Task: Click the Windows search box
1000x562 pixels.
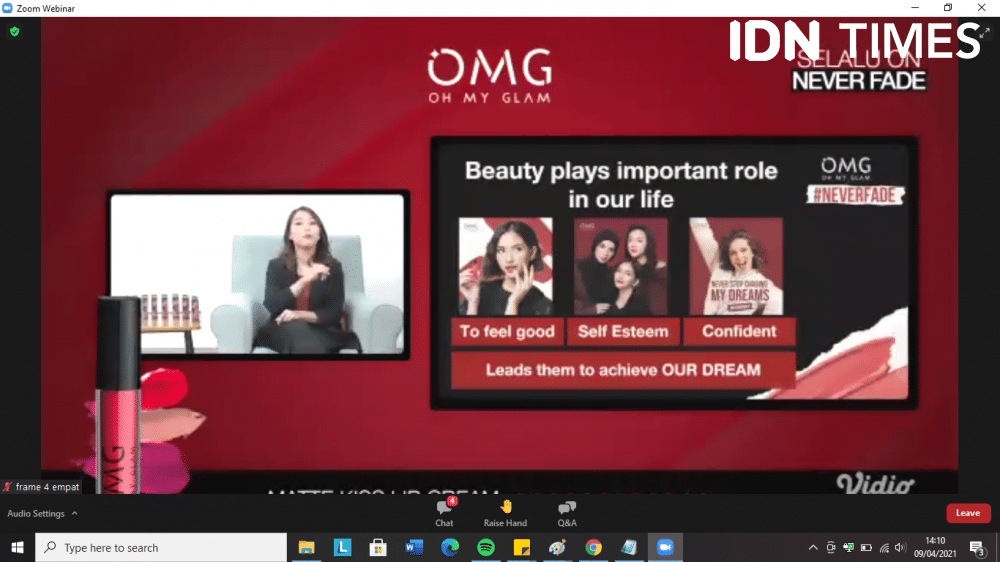Action: click(160, 548)
